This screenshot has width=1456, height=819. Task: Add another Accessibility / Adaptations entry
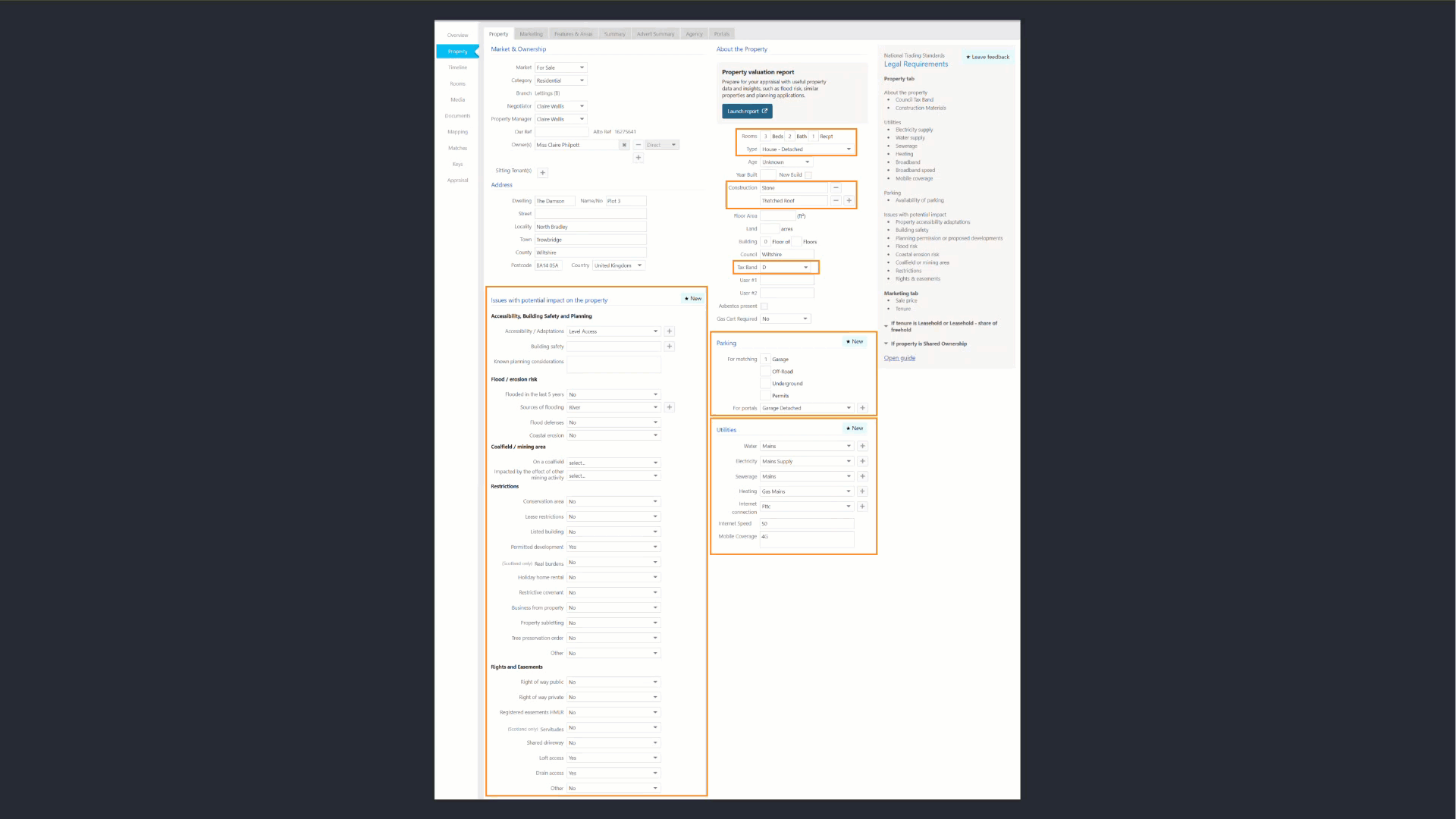click(670, 331)
